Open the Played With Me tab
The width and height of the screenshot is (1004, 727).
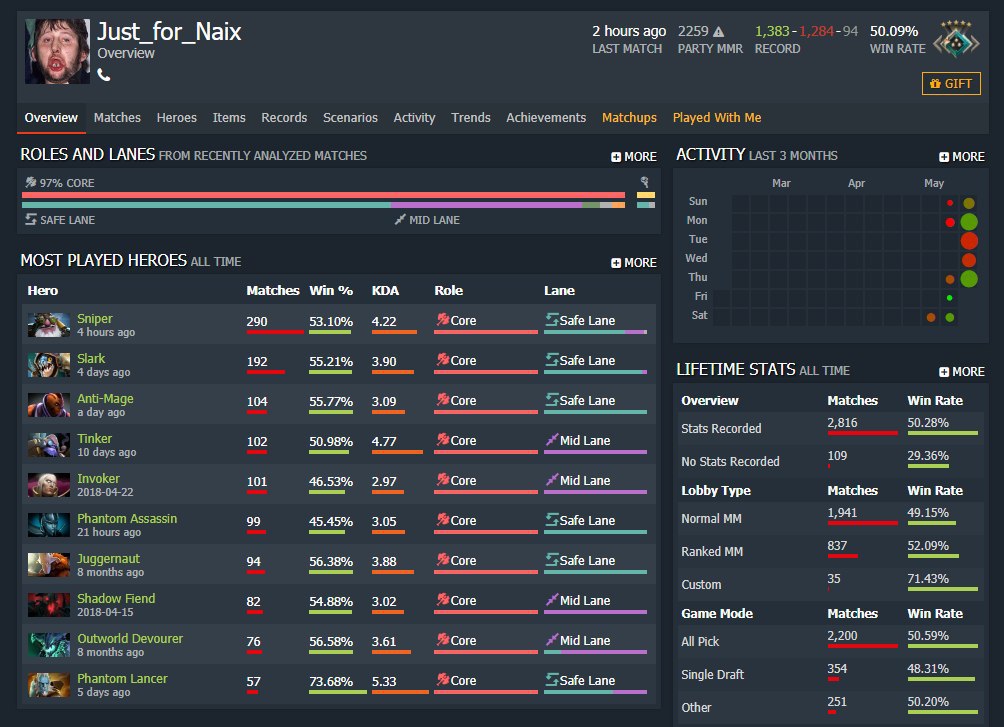pyautogui.click(x=717, y=118)
